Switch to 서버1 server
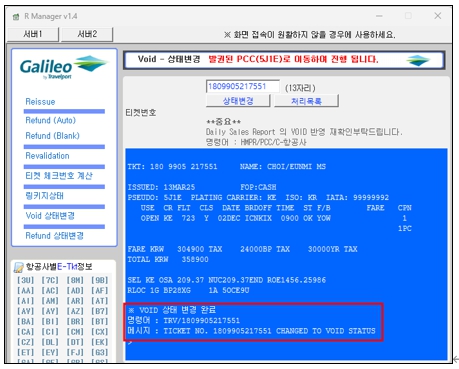459x369 pixels. click(x=33, y=34)
